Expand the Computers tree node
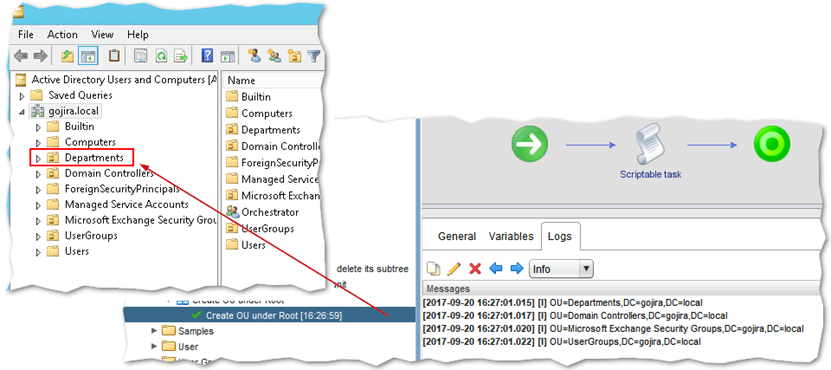This screenshot has height=370, width=831. [x=38, y=143]
